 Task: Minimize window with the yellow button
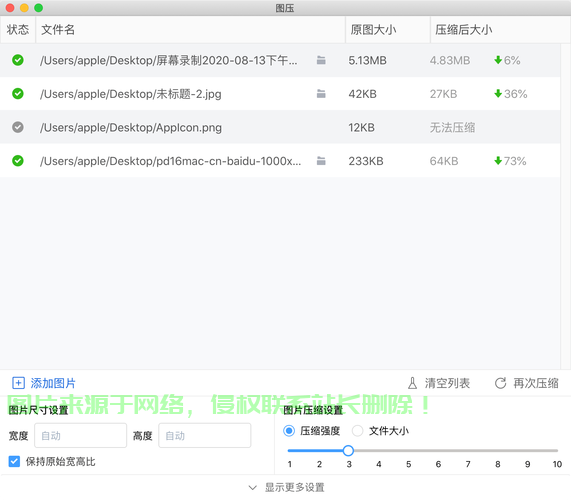tap(24, 8)
